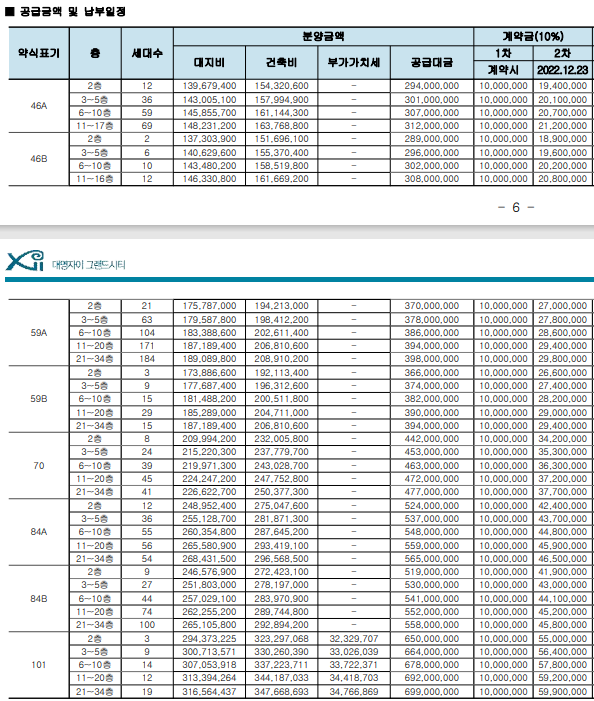Click second payment 59,900,000

tap(562, 692)
